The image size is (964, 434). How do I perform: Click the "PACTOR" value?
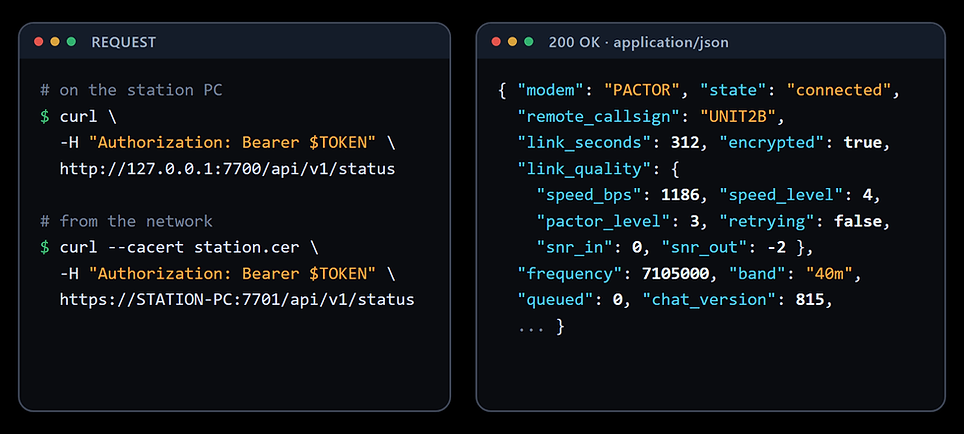(x=642, y=90)
